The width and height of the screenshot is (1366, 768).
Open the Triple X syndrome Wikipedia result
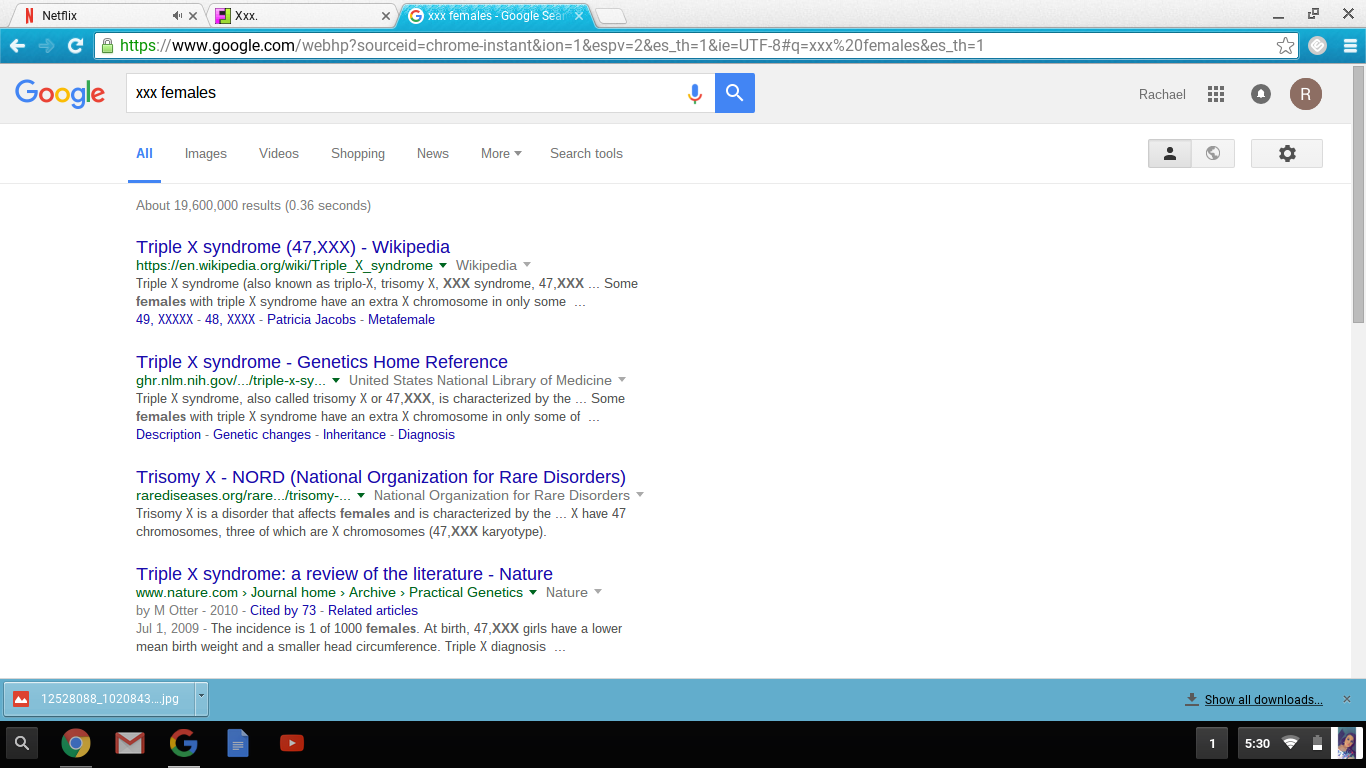[x=293, y=247]
